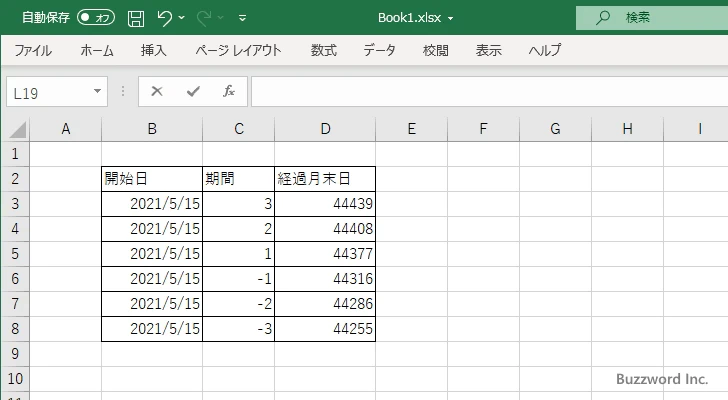Select column B header

[x=152, y=129]
